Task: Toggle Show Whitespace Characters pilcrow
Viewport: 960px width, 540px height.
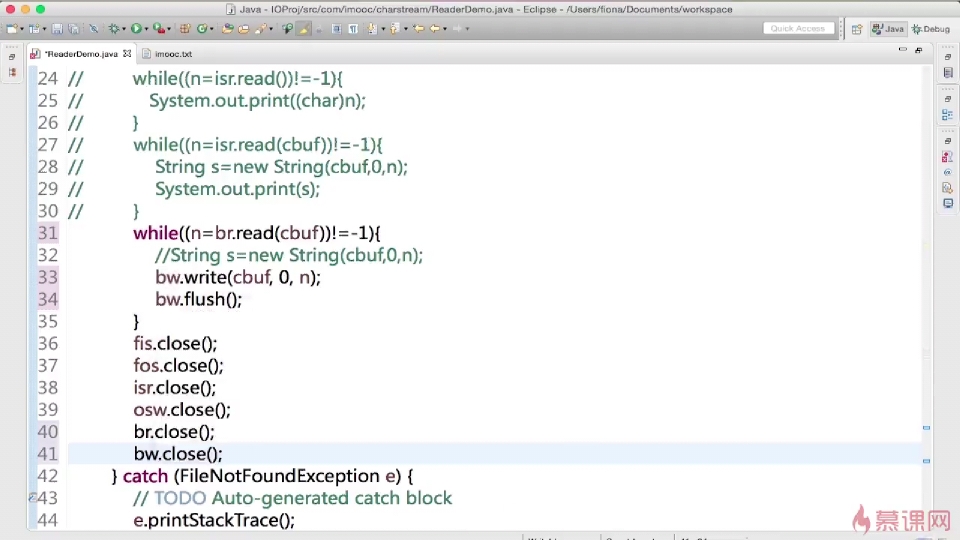Action: [x=353, y=29]
